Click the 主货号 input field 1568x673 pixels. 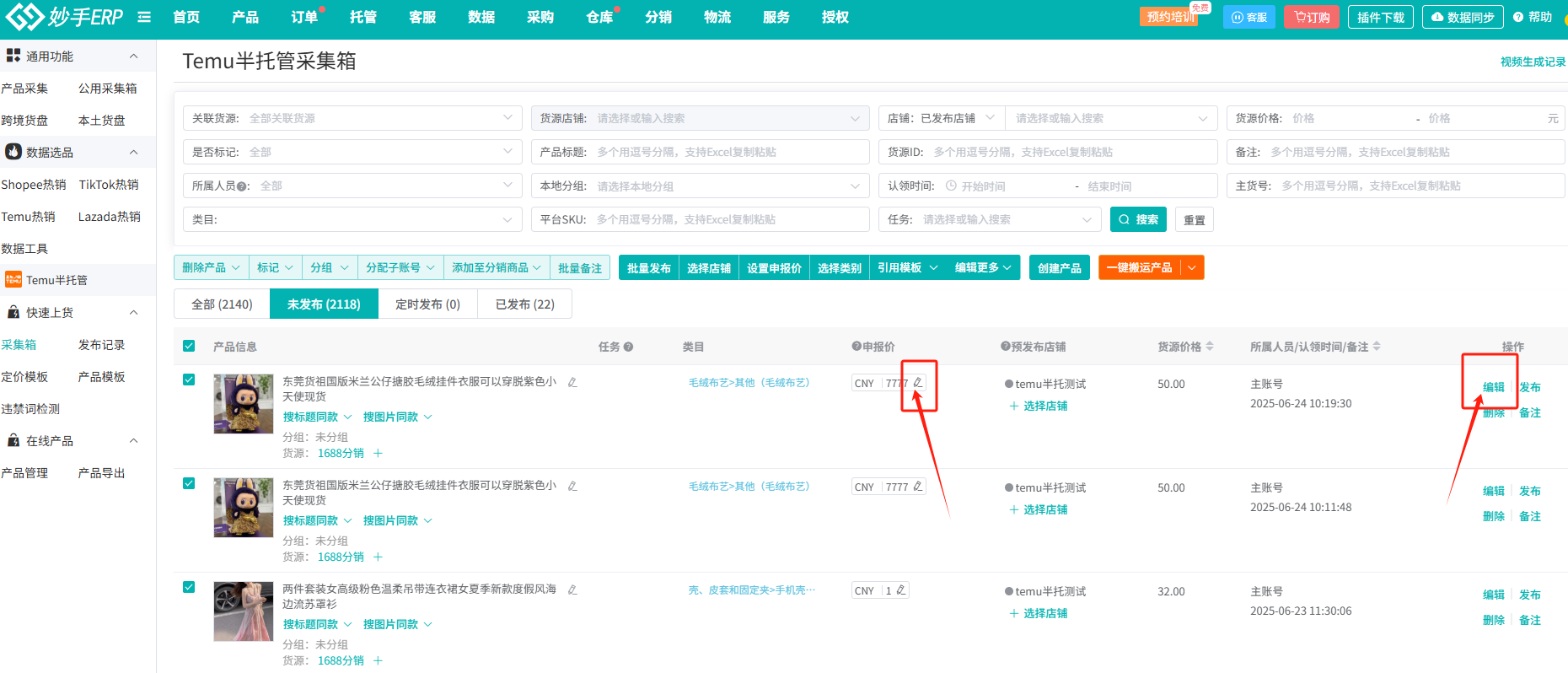pyautogui.click(x=1395, y=186)
